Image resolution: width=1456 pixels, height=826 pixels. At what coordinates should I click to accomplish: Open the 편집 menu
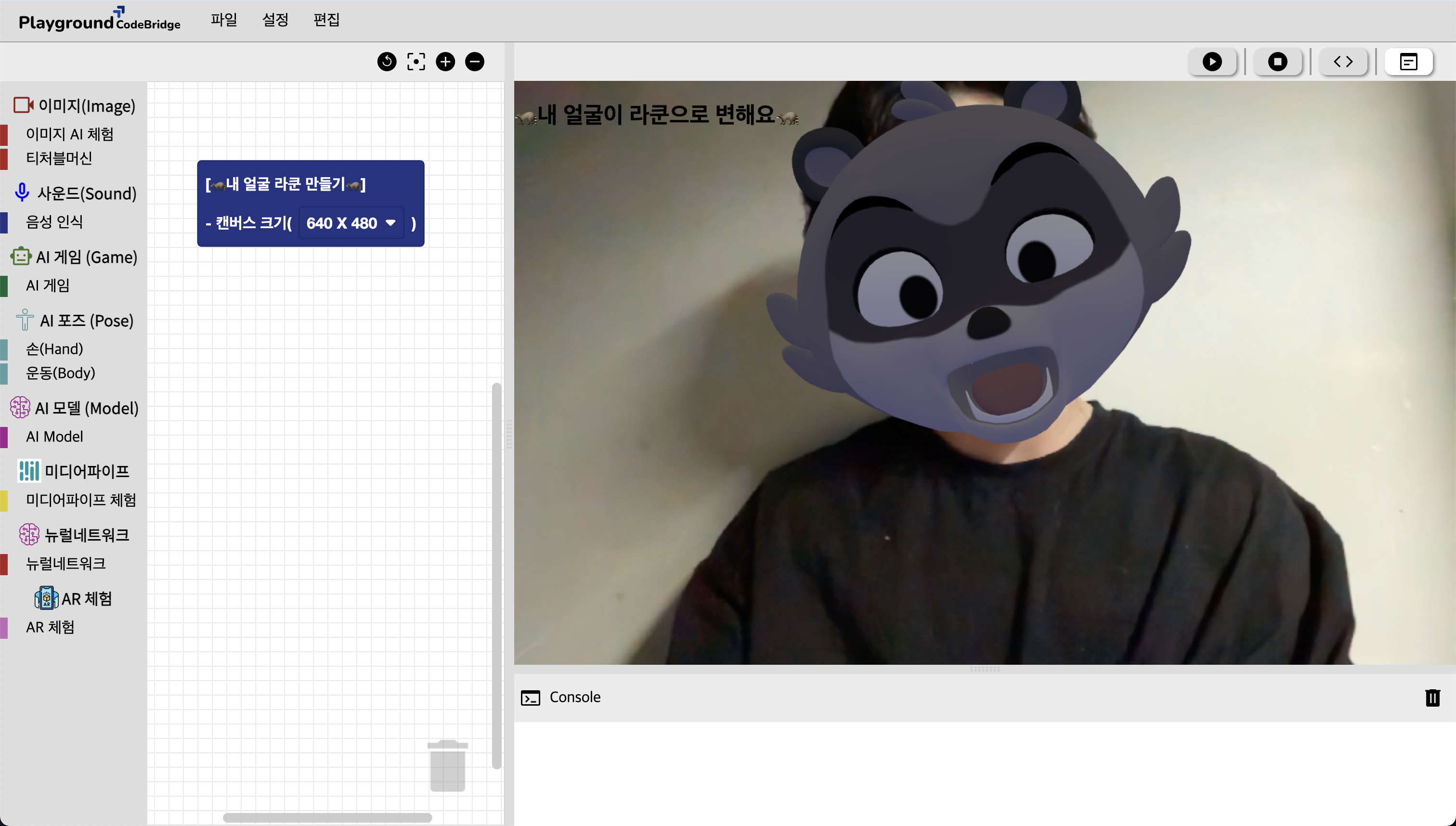point(326,20)
